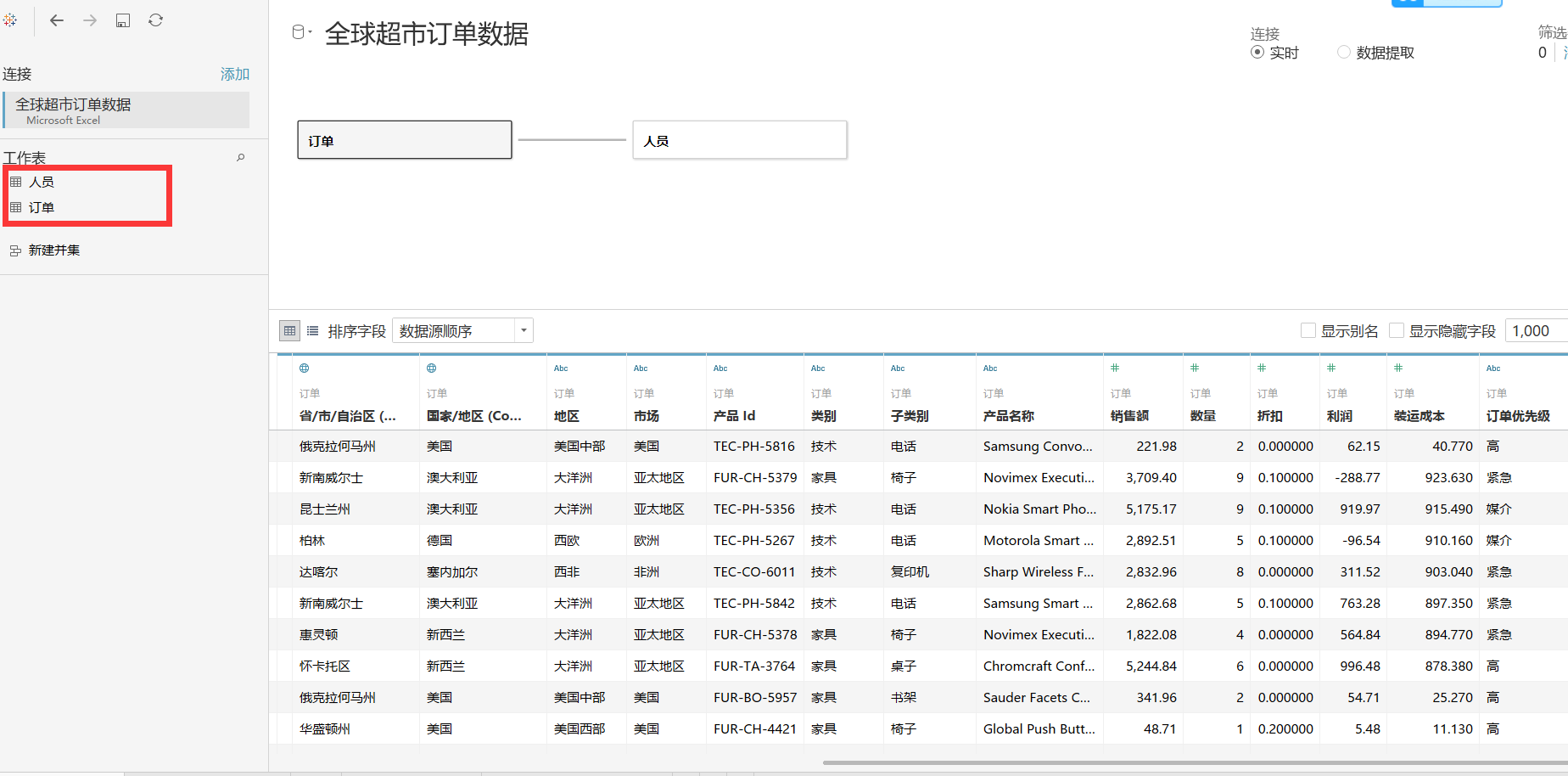Image resolution: width=1568 pixels, height=776 pixels.
Task: Go forward with the right arrow
Action: click(90, 20)
